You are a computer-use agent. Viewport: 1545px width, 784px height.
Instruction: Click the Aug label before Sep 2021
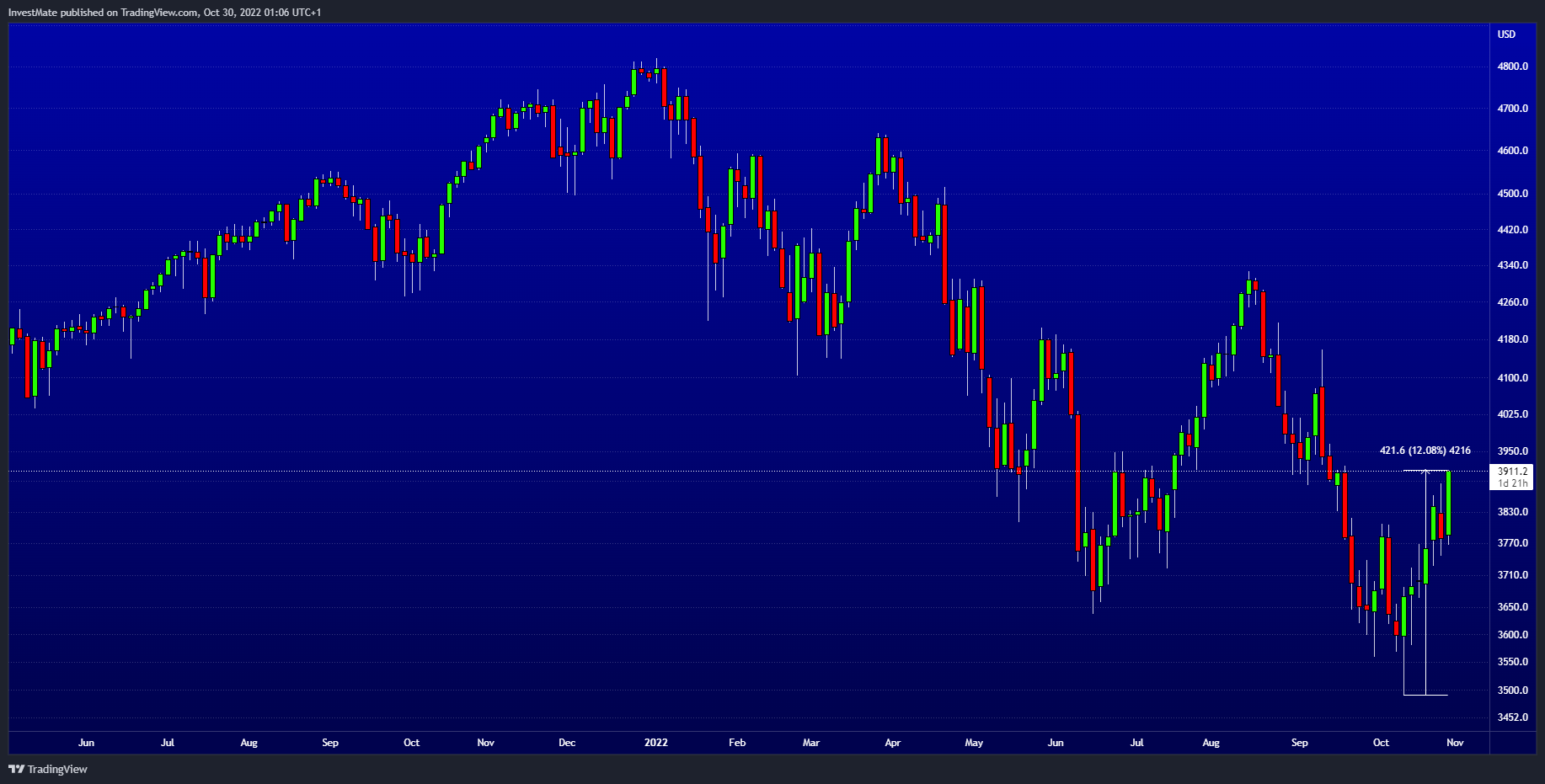(x=249, y=743)
